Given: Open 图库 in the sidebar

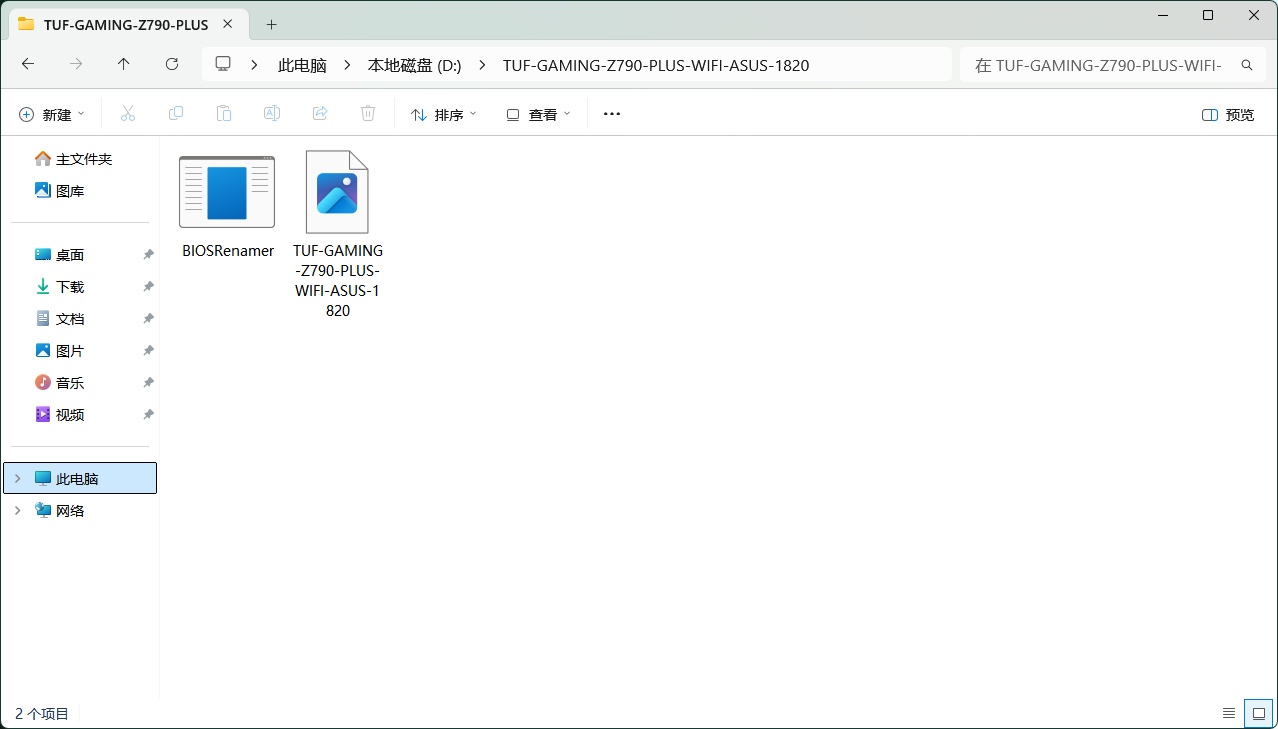Looking at the screenshot, I should tap(60, 191).
